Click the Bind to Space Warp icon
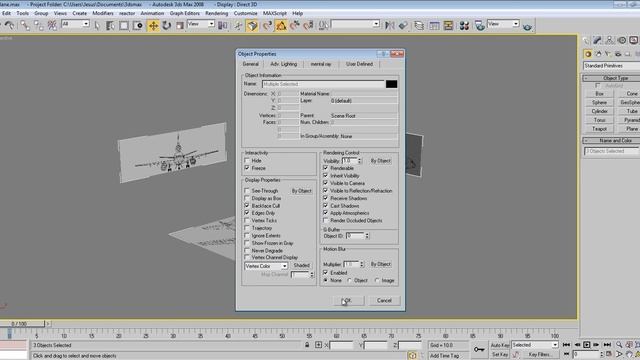The image size is (640, 360). (52, 26)
